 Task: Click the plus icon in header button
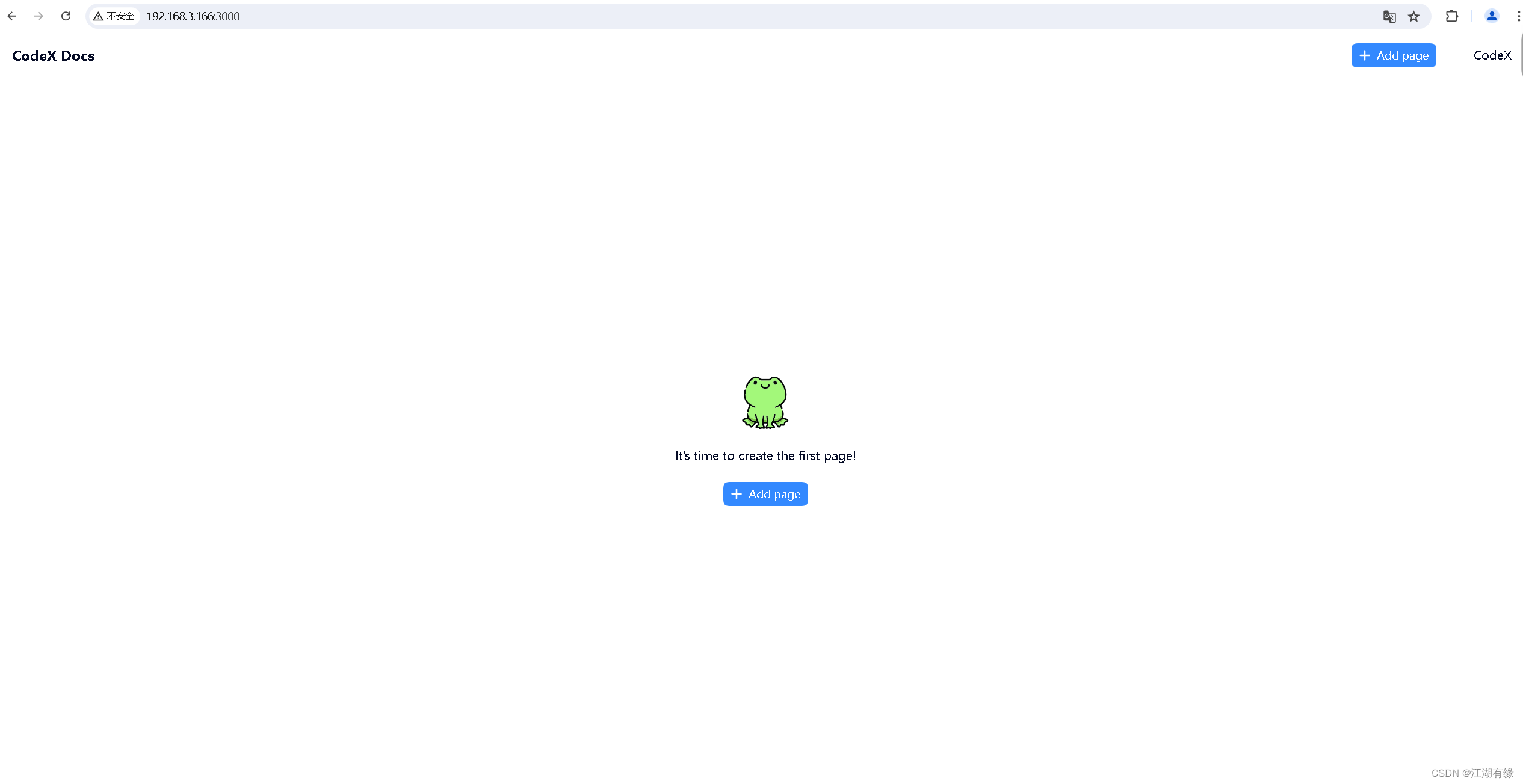click(1365, 55)
